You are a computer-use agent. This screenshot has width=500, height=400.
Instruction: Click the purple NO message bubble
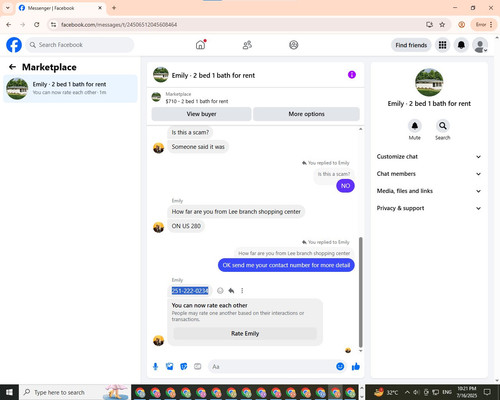[x=345, y=186]
